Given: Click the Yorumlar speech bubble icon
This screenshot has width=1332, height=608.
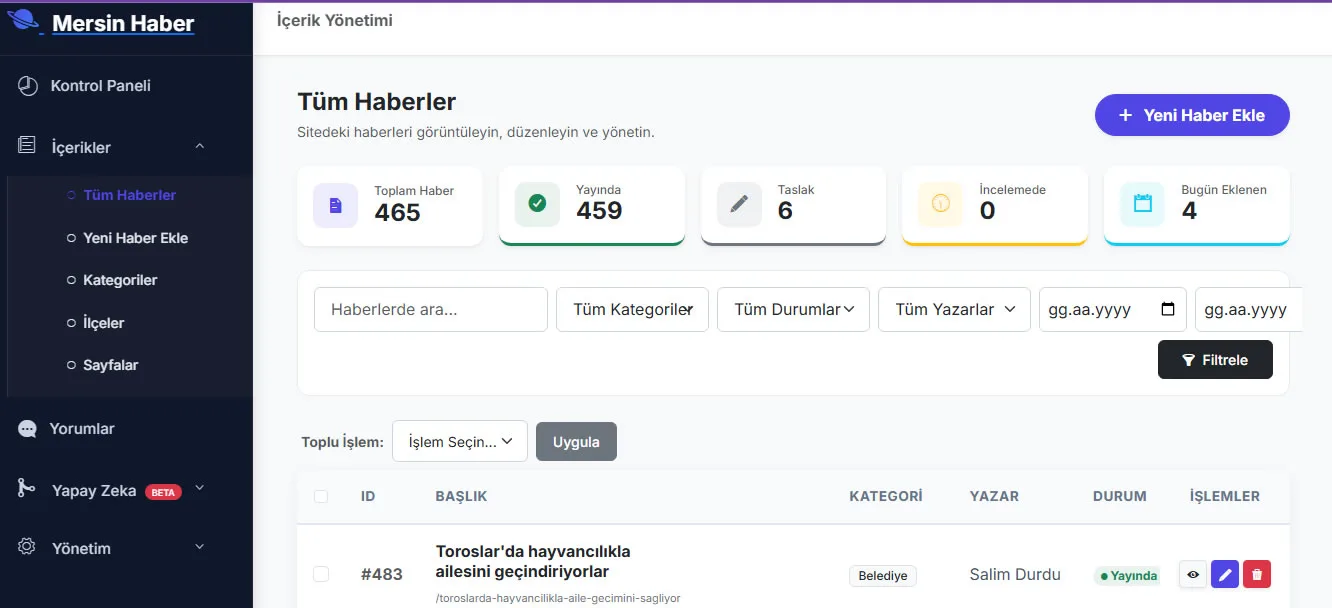Looking at the screenshot, I should (27, 429).
